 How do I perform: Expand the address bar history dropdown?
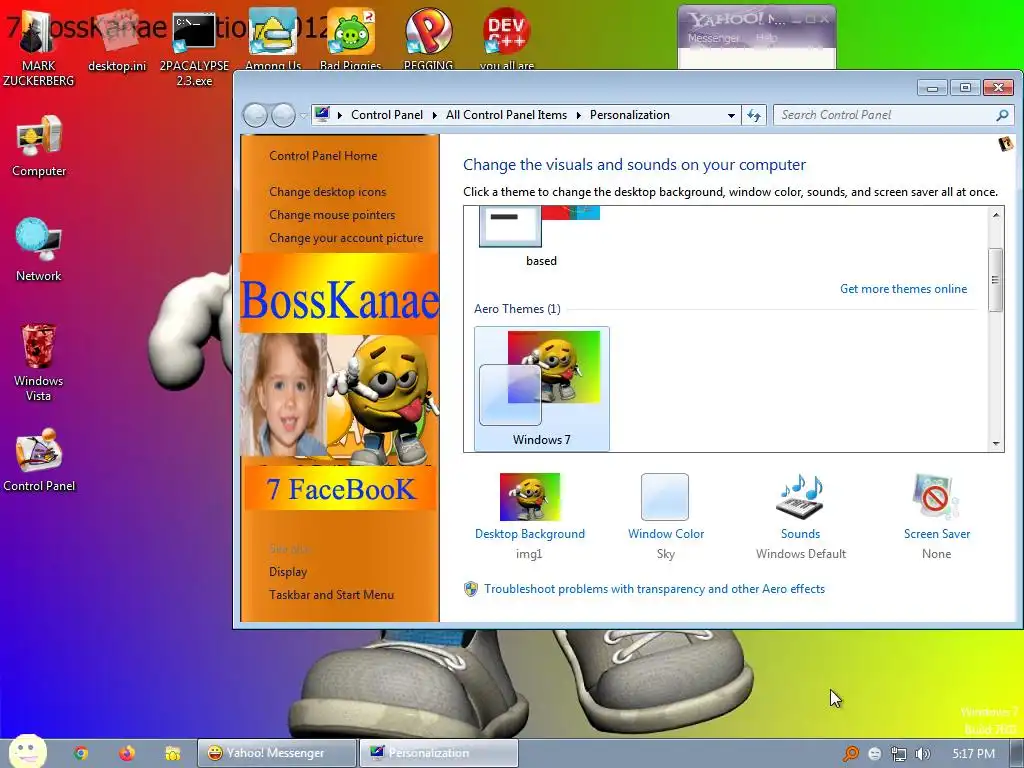click(x=731, y=116)
